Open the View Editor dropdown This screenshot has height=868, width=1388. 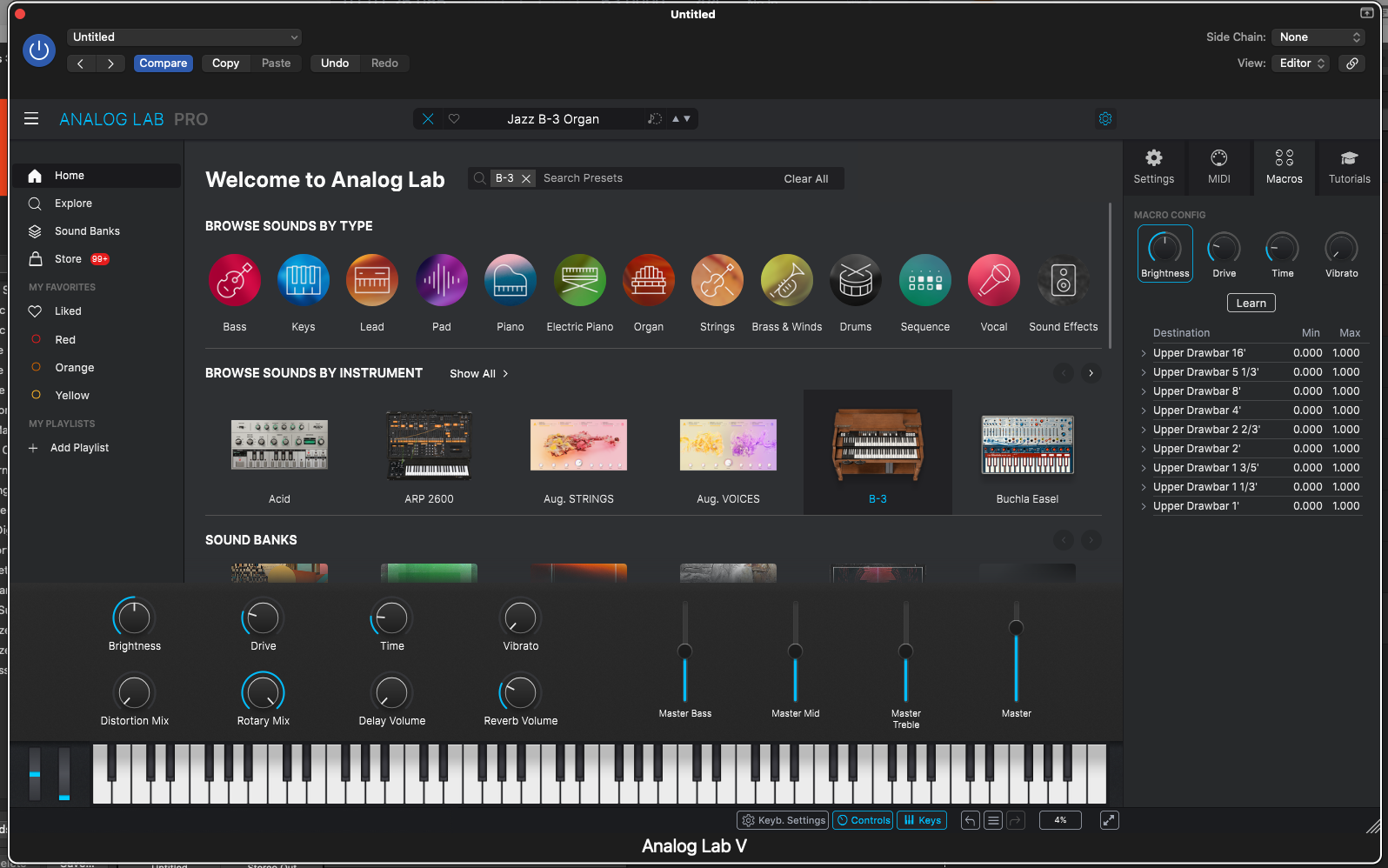pos(1301,63)
